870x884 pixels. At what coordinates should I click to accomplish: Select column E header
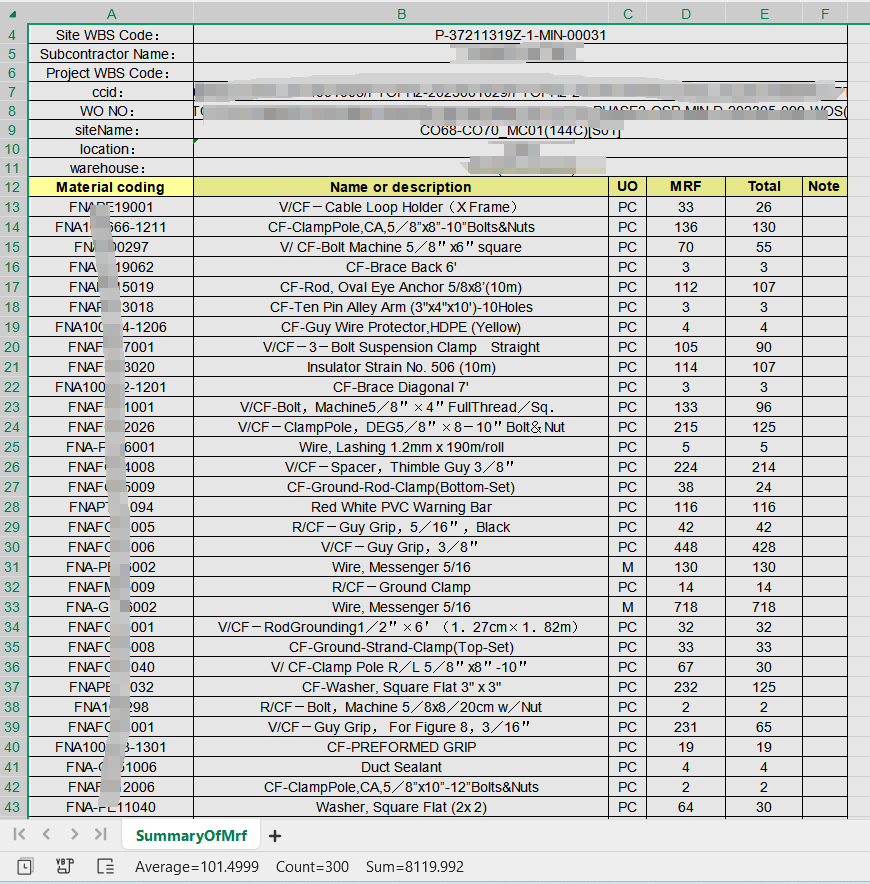pos(764,14)
